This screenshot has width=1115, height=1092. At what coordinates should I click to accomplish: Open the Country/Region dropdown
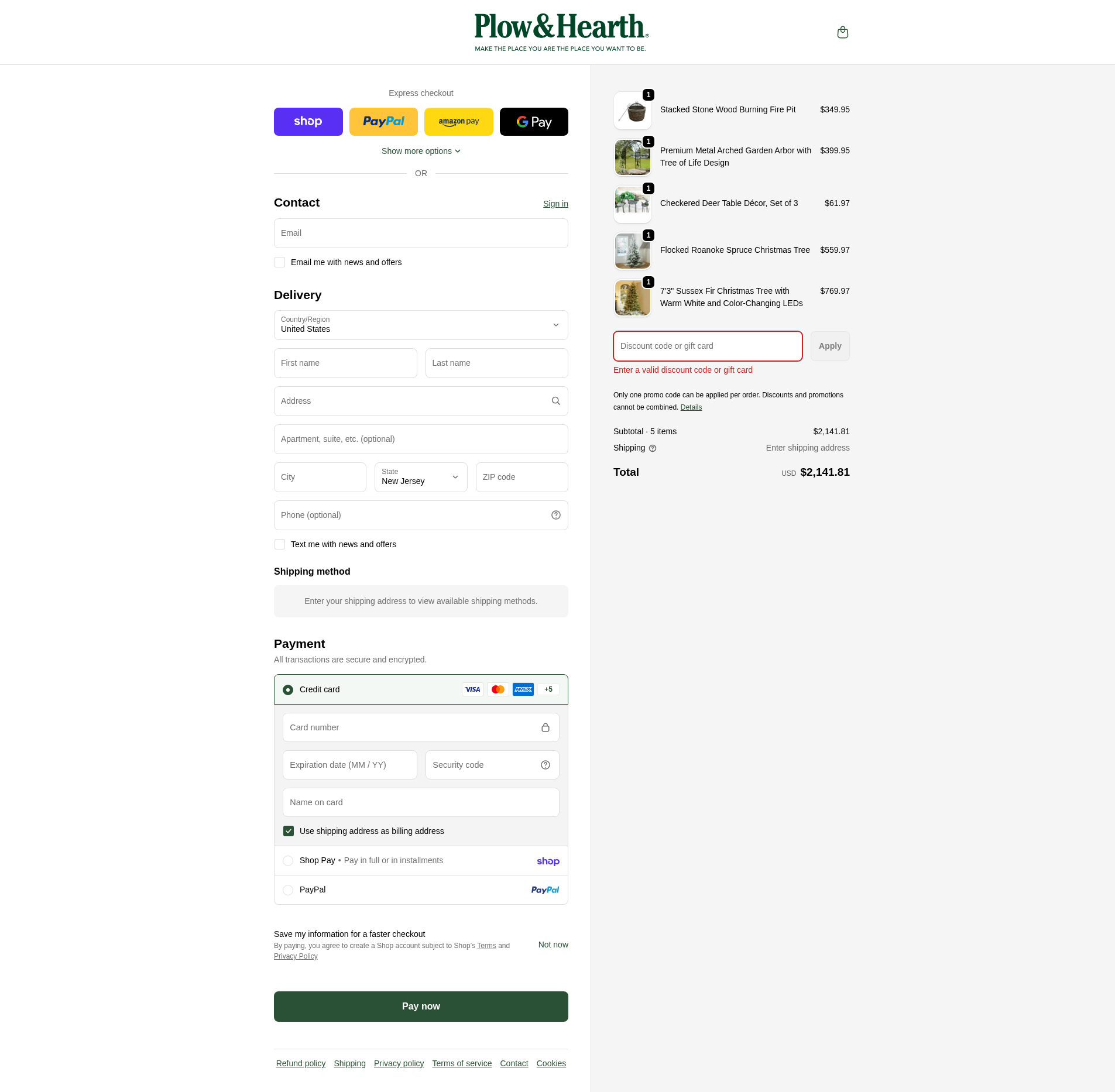(x=421, y=325)
